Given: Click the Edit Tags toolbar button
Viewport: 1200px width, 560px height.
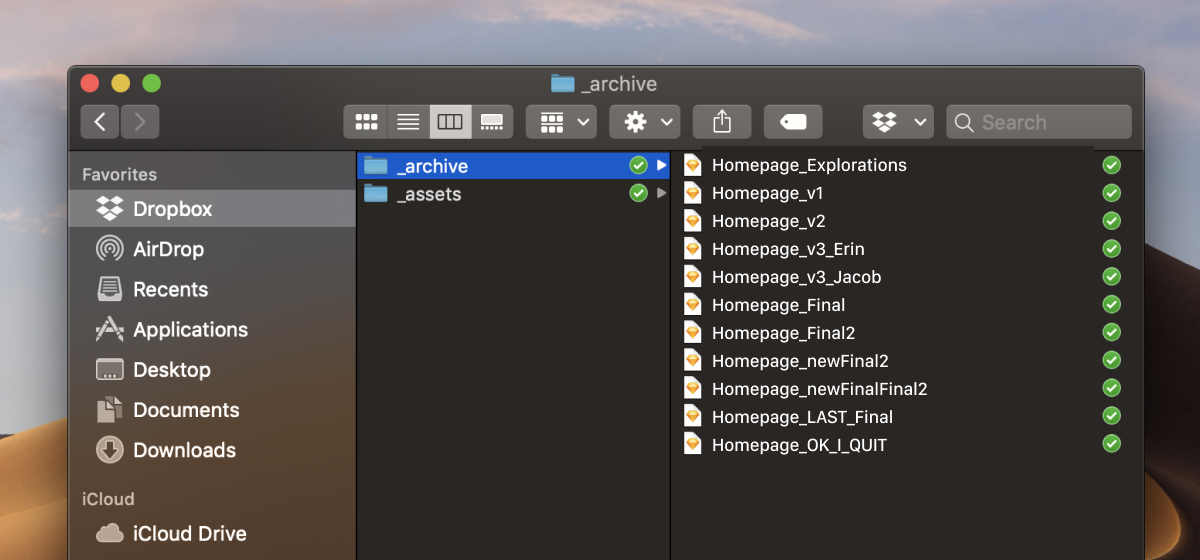Looking at the screenshot, I should [793, 122].
